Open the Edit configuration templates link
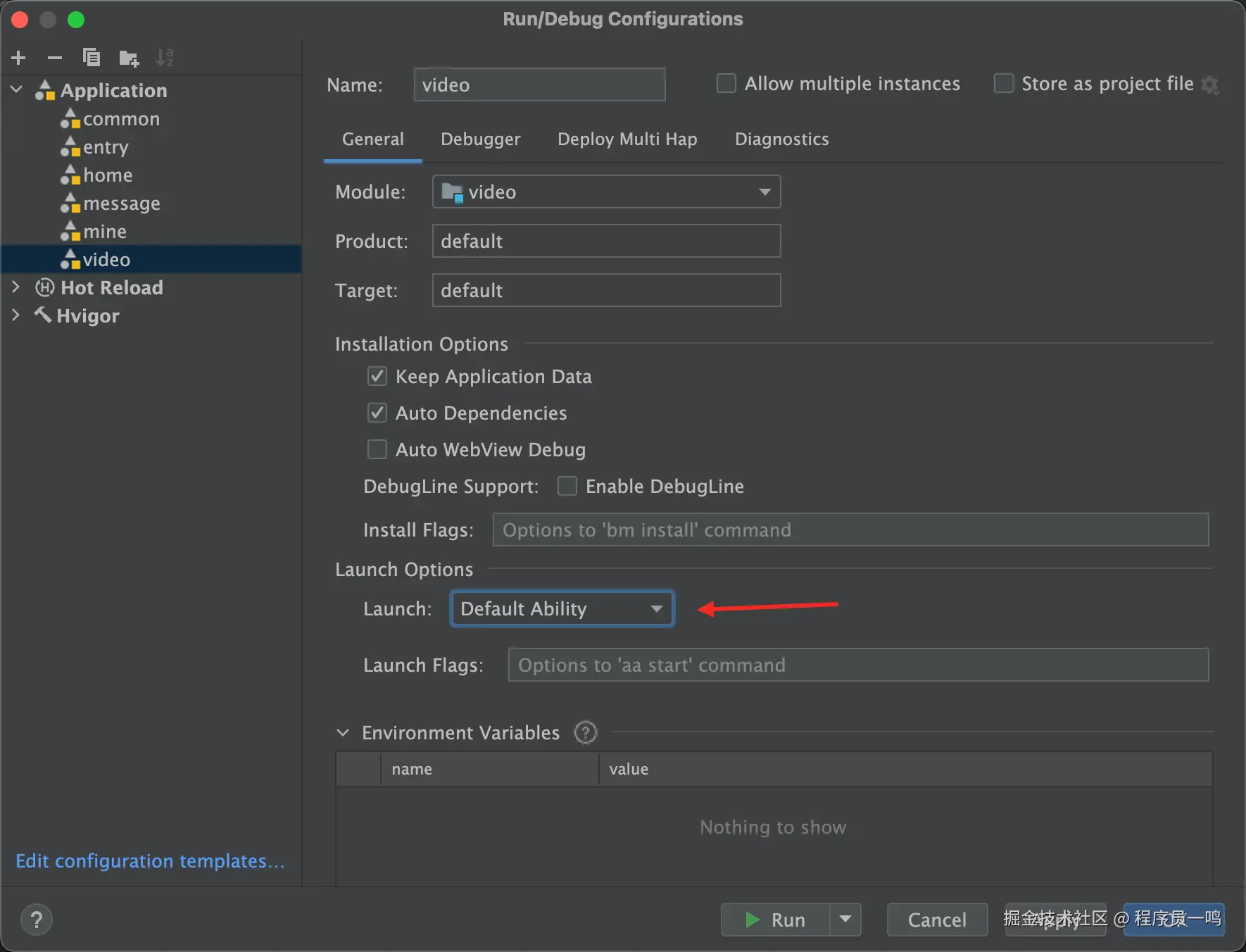 [x=150, y=861]
